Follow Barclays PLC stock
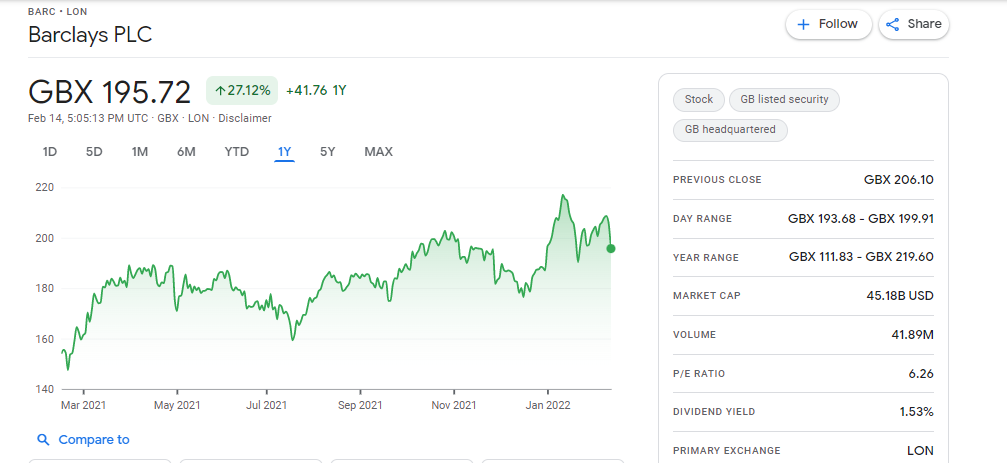The height and width of the screenshot is (463, 1007). coord(828,24)
